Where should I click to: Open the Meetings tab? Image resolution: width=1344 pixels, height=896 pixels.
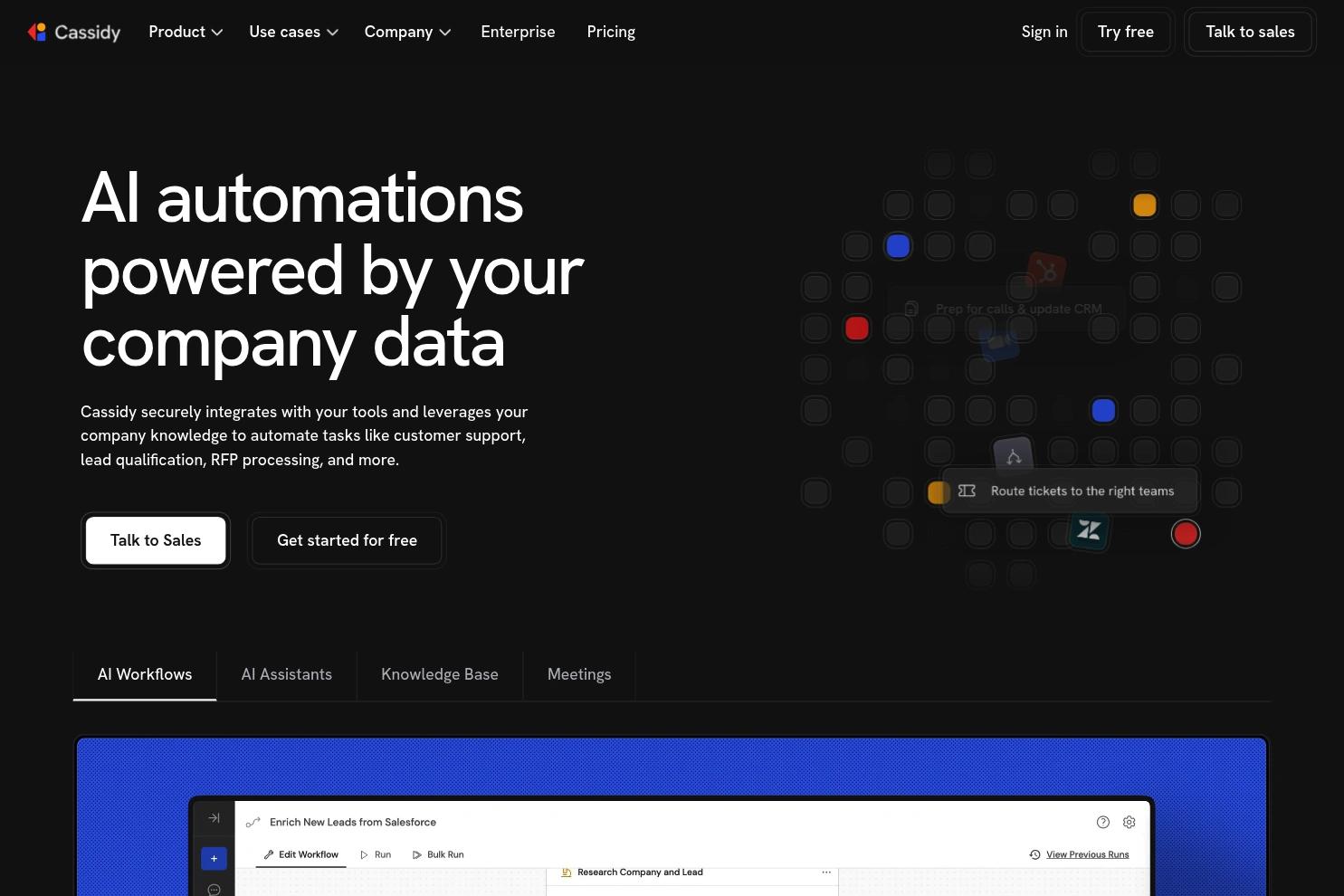click(x=579, y=674)
